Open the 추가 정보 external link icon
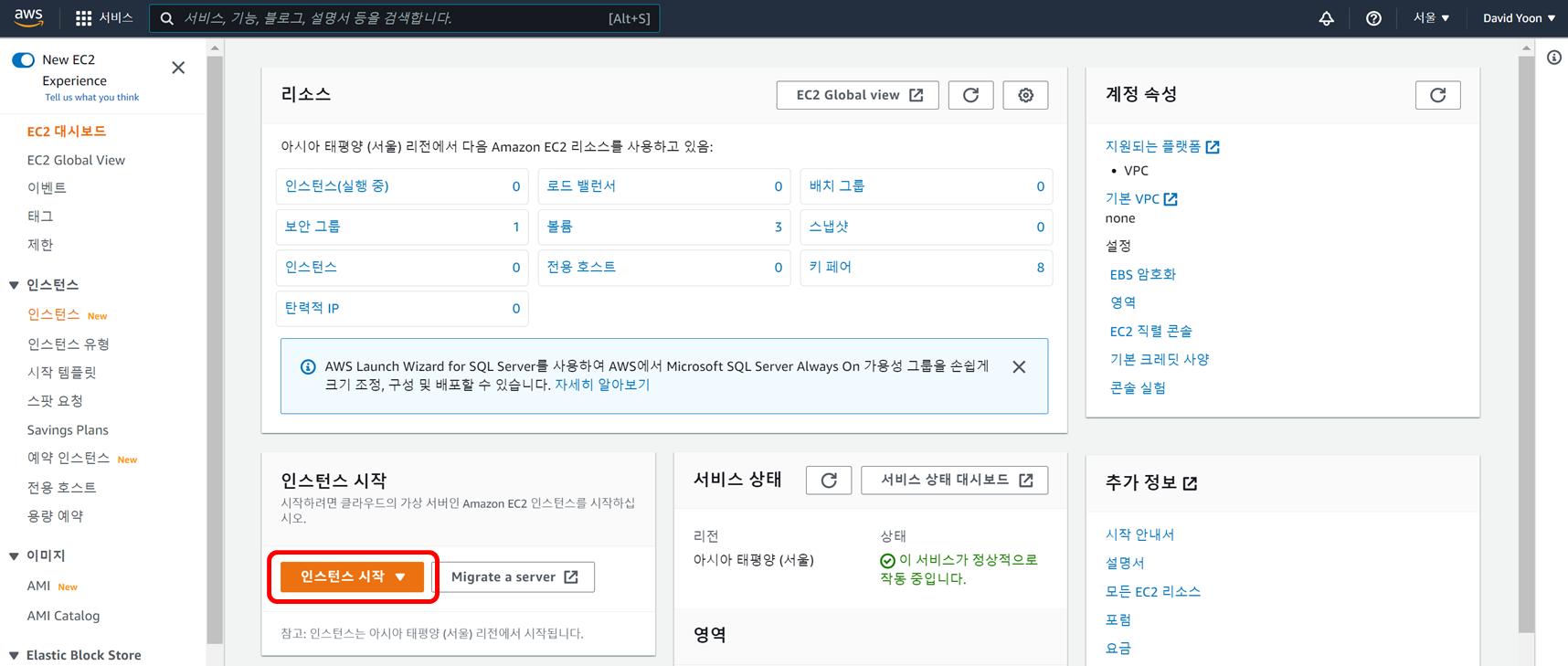 pyautogui.click(x=1190, y=483)
